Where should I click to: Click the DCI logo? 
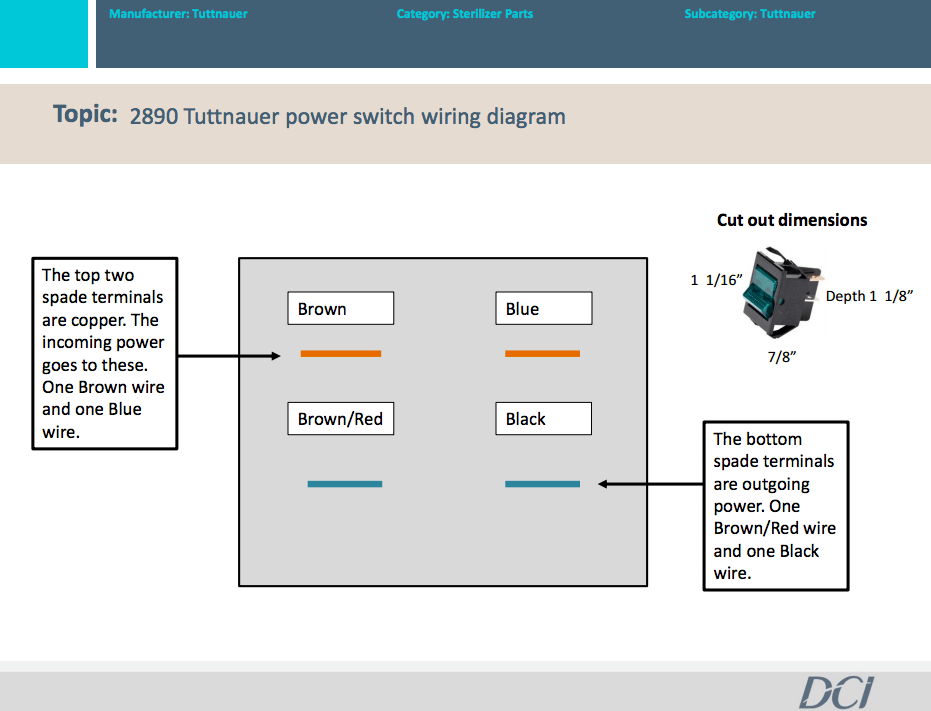[837, 693]
